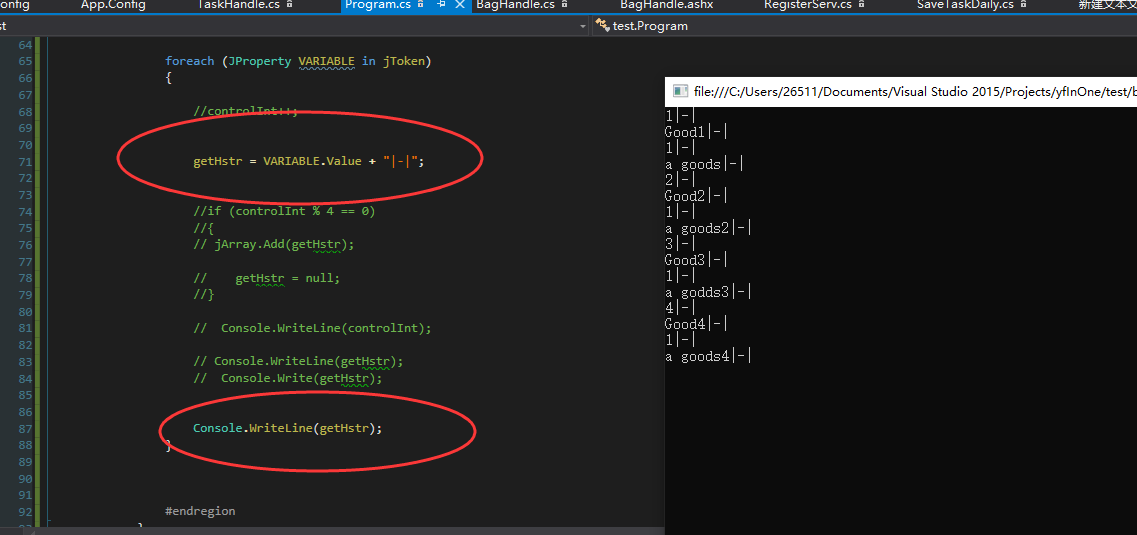This screenshot has height=535, width=1137.
Task: Click line number 64 in the margin
Action: tap(25, 45)
